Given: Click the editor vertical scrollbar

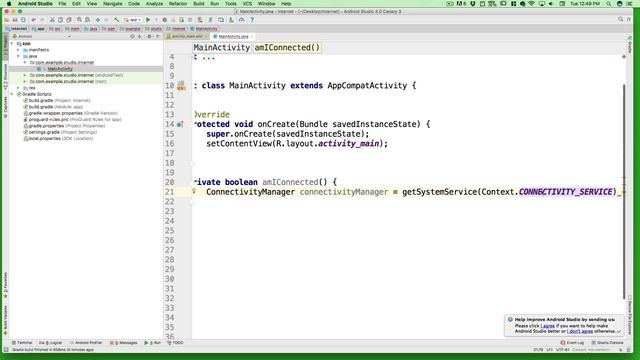Looking at the screenshot, I should click(x=624, y=191).
